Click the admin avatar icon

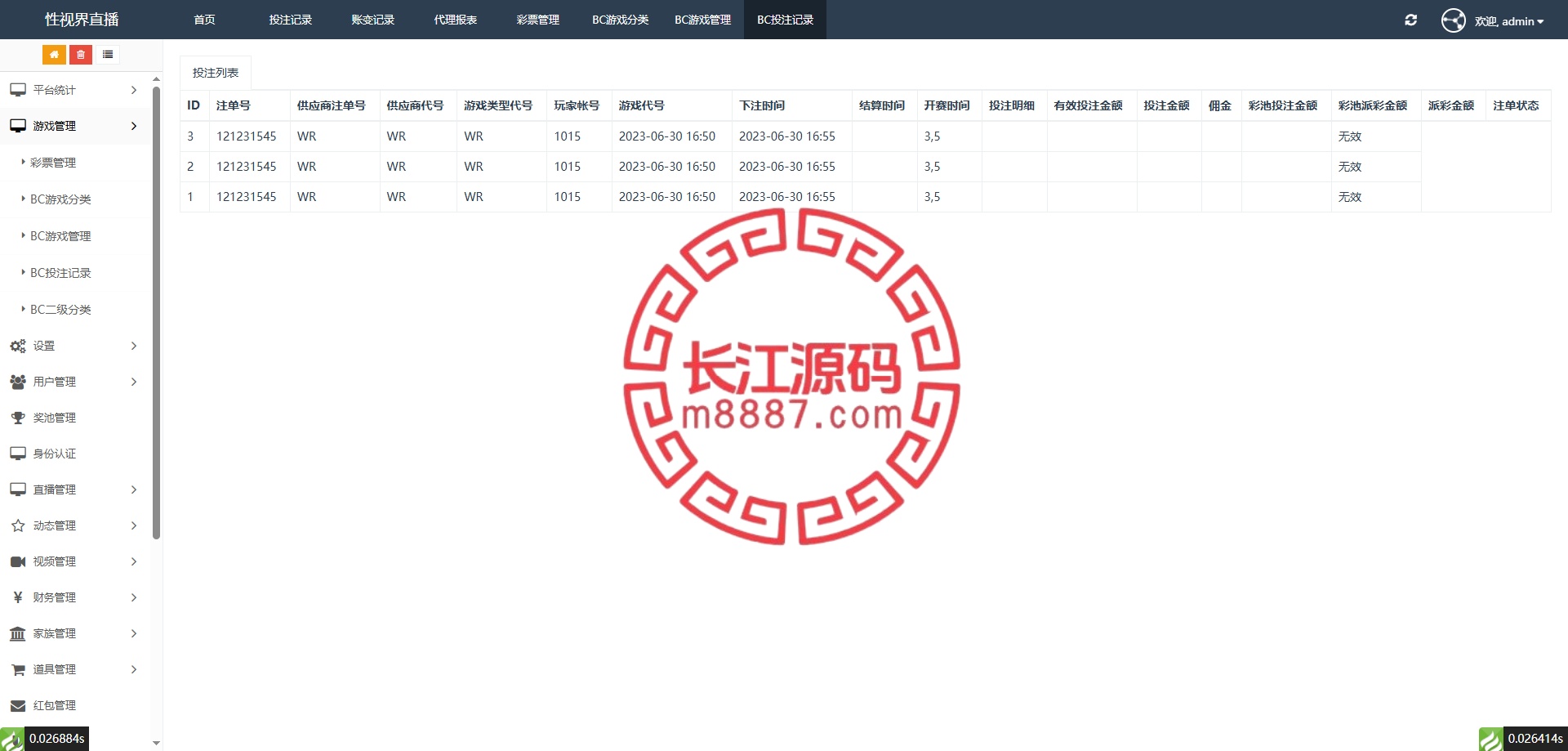pyautogui.click(x=1454, y=20)
